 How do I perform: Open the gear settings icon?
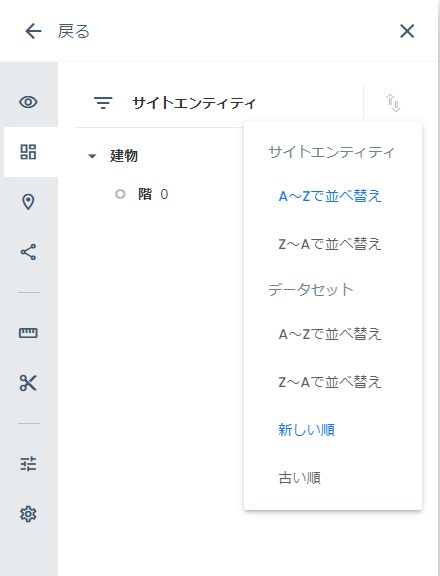point(28,514)
